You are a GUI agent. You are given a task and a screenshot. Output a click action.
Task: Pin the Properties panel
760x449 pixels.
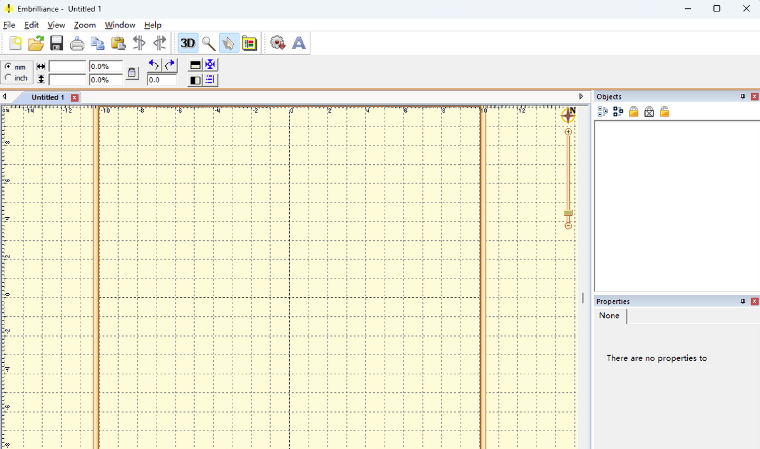[x=743, y=301]
